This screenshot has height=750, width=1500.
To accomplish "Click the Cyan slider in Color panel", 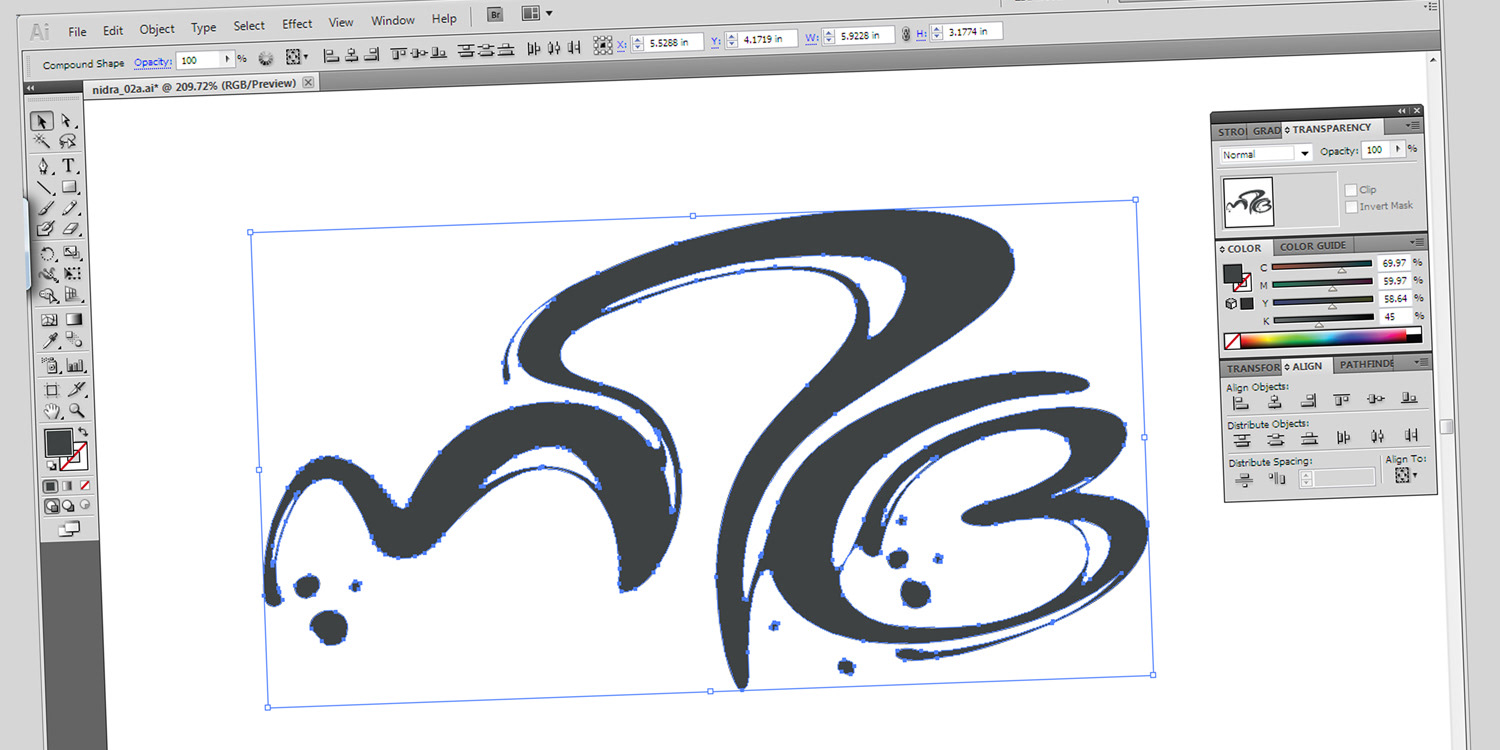I will pyautogui.click(x=1320, y=265).
